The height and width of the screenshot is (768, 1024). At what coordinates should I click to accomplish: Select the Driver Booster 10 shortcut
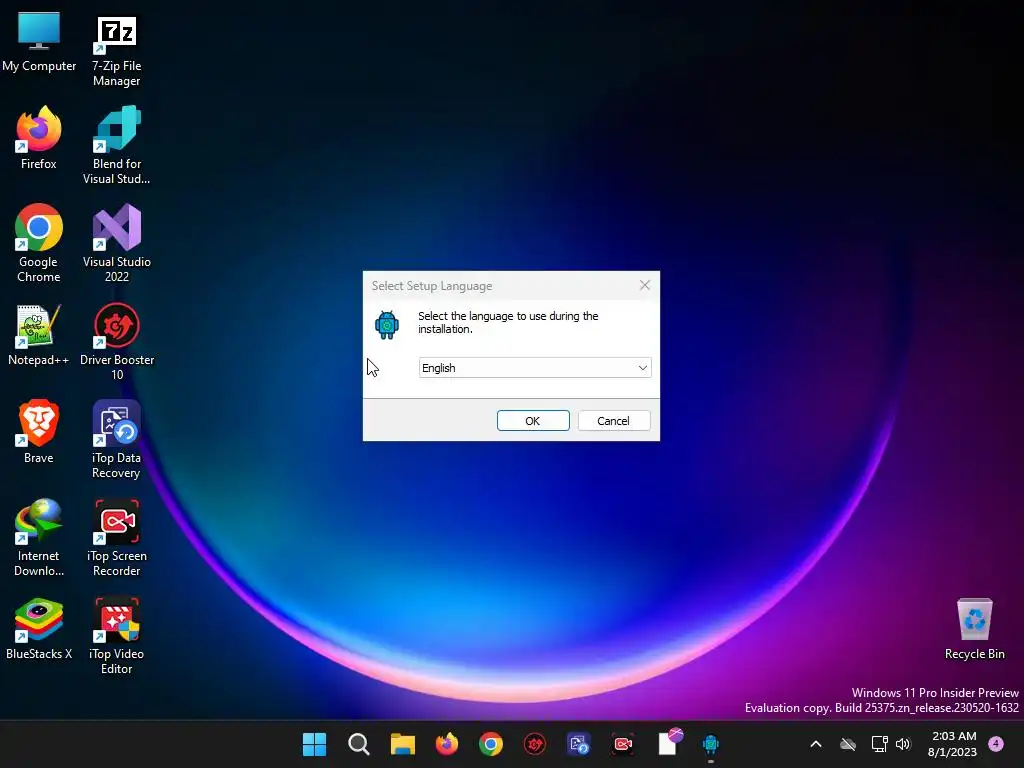coord(116,342)
